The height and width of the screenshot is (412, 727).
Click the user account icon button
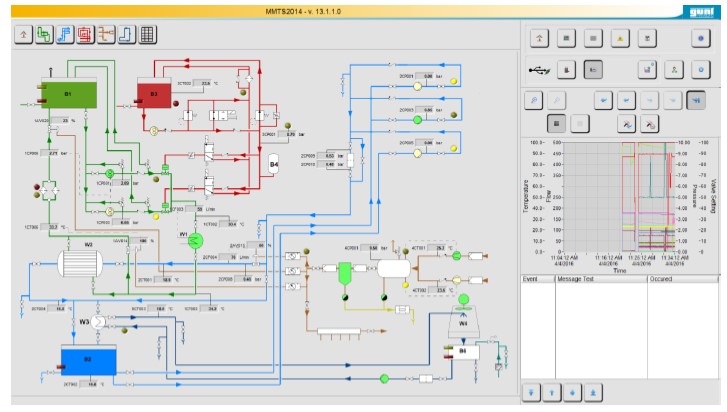(673, 69)
